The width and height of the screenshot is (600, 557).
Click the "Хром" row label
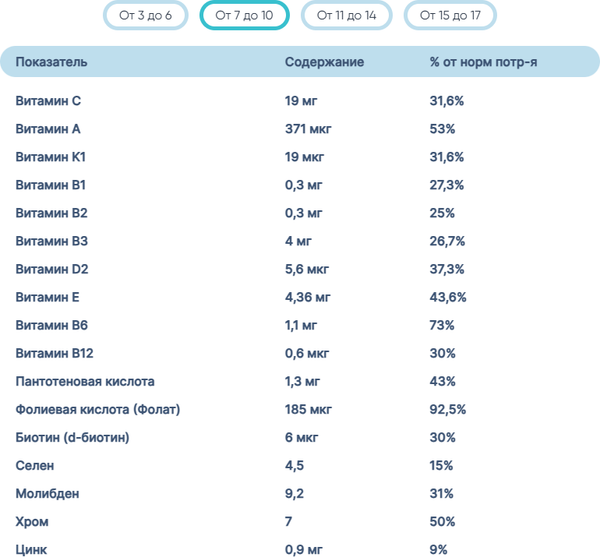[32, 521]
